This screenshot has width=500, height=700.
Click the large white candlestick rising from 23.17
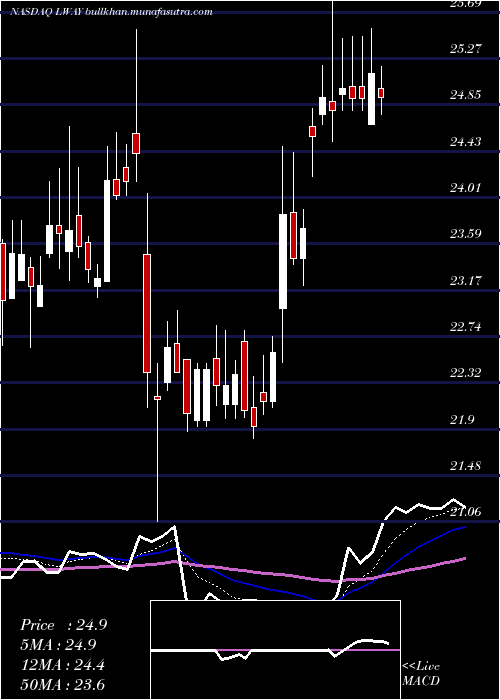(283, 261)
